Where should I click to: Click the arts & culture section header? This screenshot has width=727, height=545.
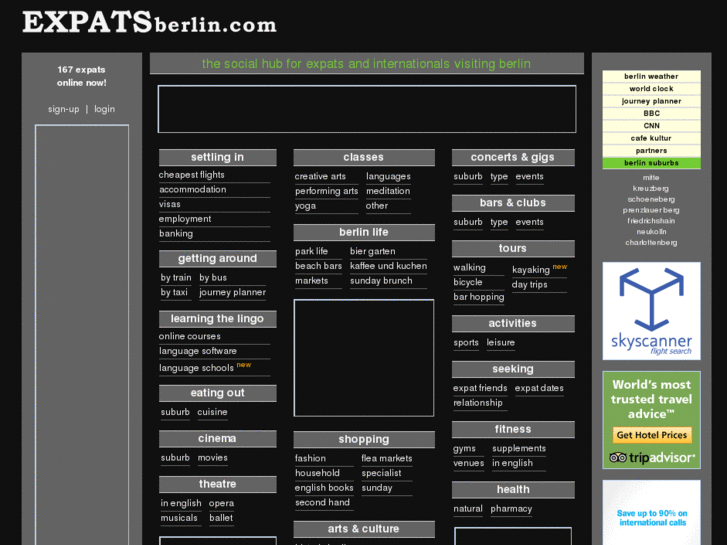pos(364,529)
